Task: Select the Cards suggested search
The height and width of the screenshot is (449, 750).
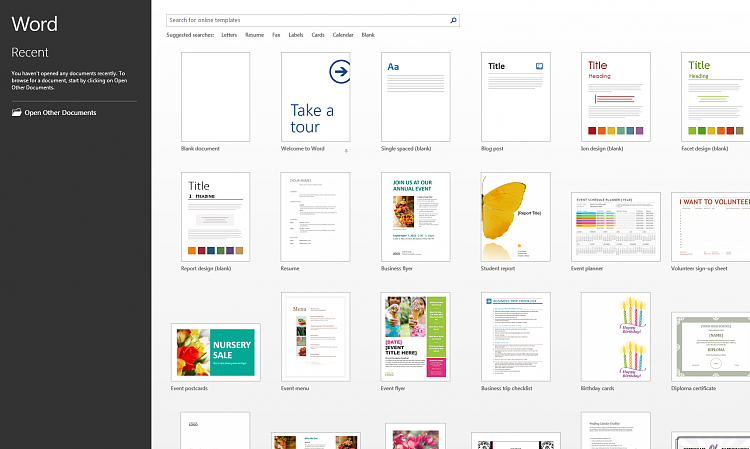Action: click(x=318, y=35)
